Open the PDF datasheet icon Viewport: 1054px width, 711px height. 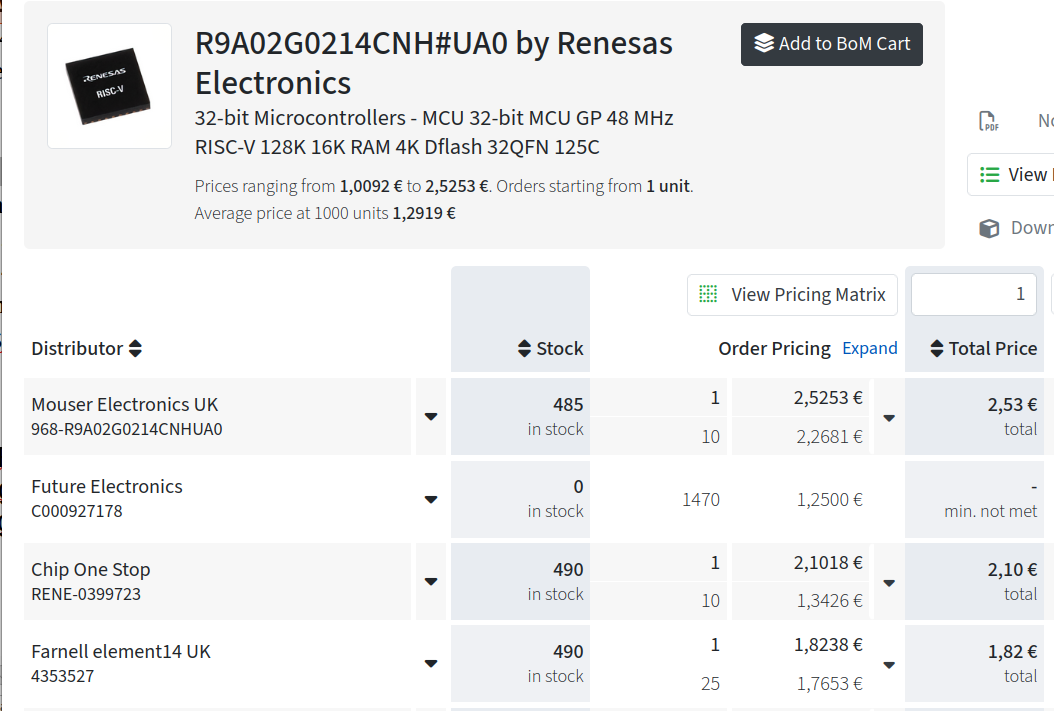988,121
